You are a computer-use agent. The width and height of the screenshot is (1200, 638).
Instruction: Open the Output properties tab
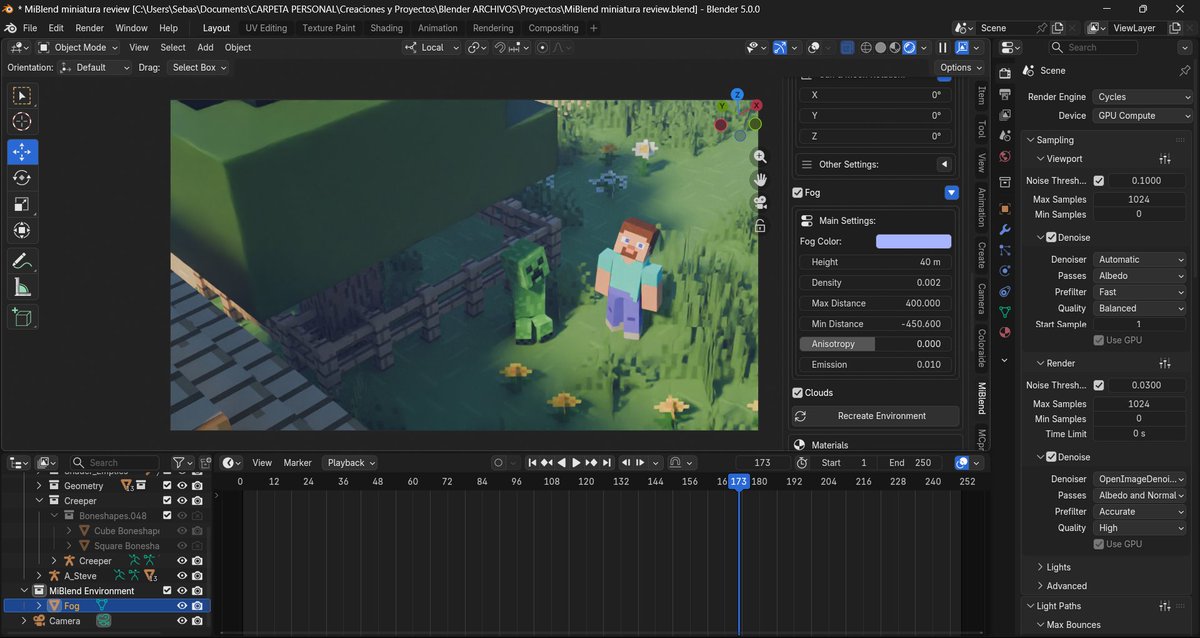coord(1005,96)
